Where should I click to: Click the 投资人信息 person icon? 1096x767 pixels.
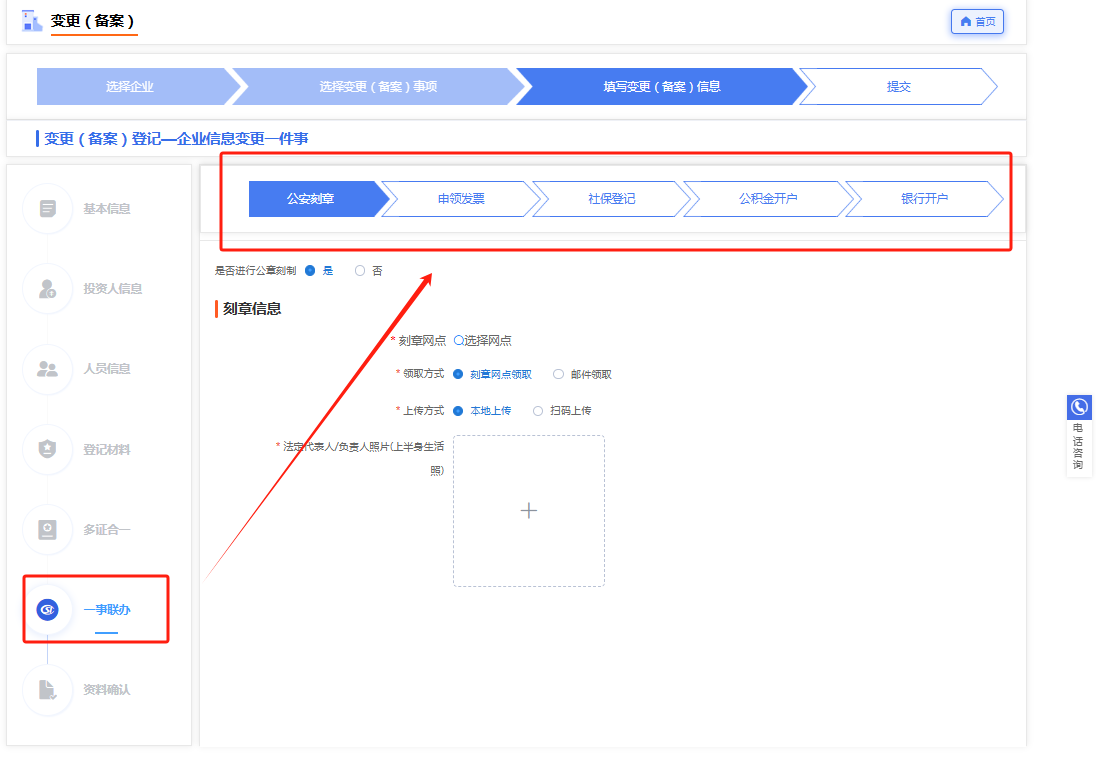click(x=48, y=289)
